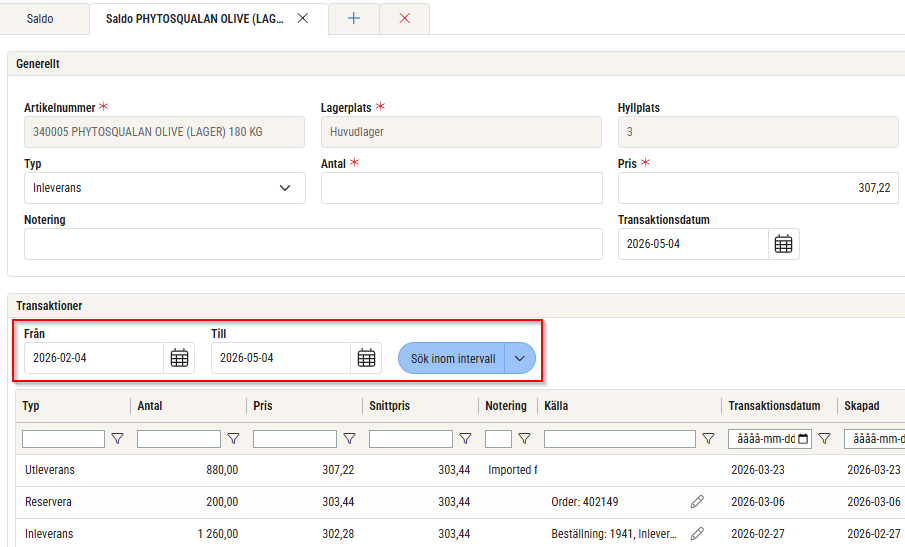The height and width of the screenshot is (547, 905).
Task: Click the Källa column filter input
Action: pyautogui.click(x=619, y=439)
